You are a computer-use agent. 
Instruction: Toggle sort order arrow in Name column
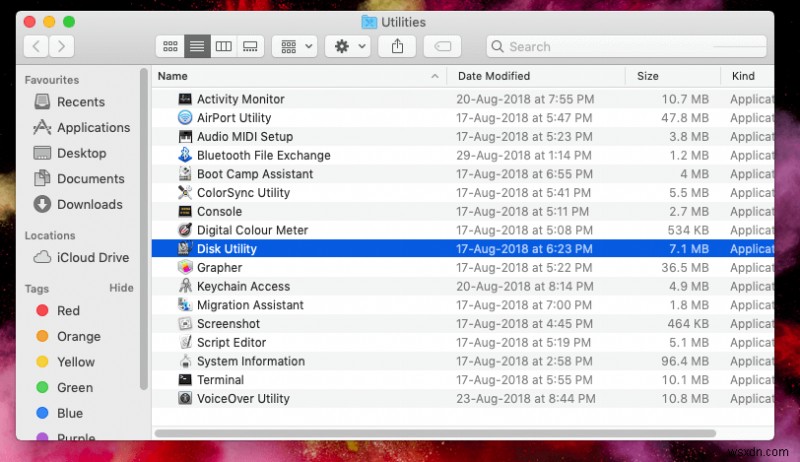435,76
